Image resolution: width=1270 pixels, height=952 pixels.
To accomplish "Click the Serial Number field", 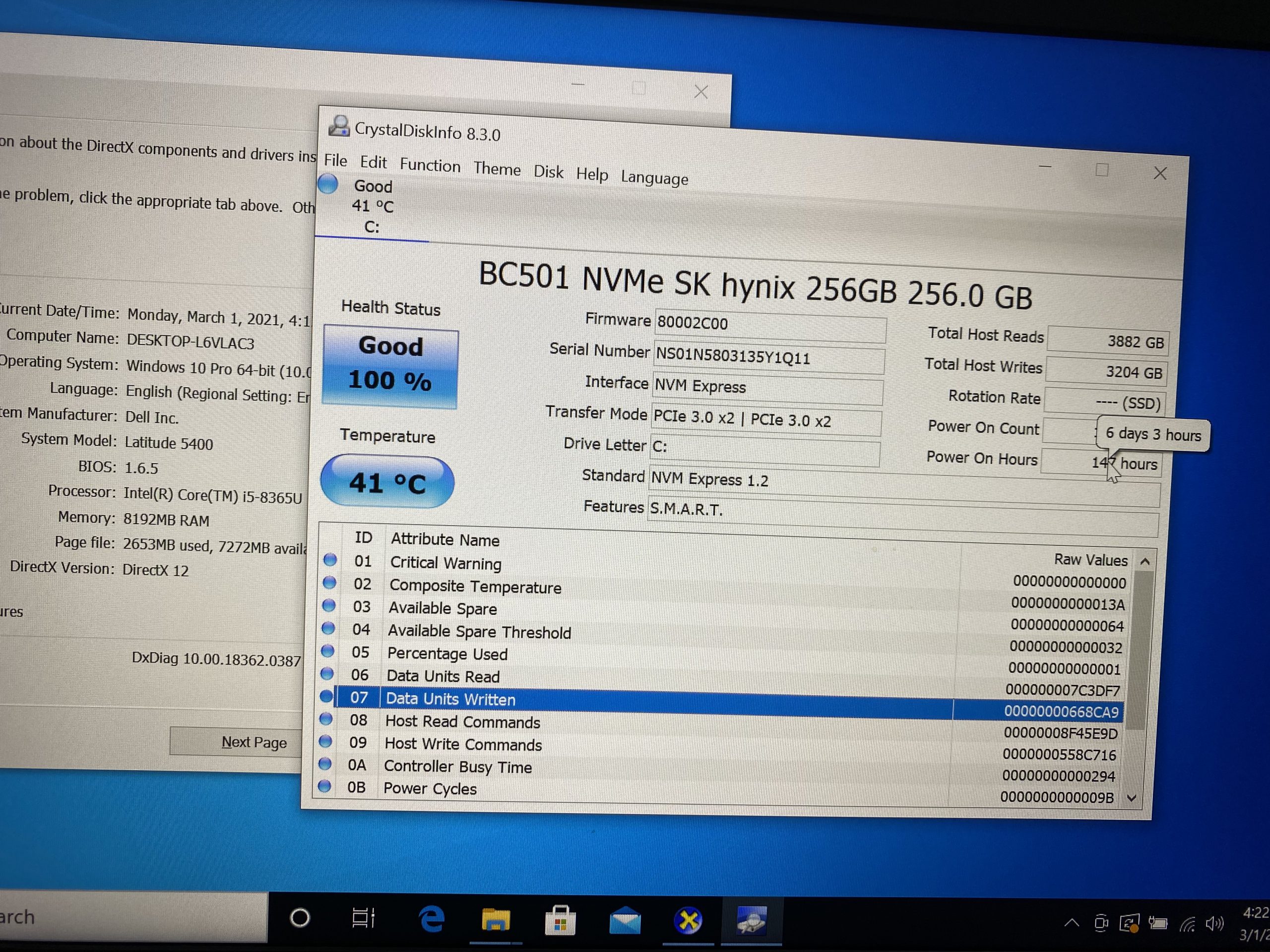I will (x=769, y=357).
